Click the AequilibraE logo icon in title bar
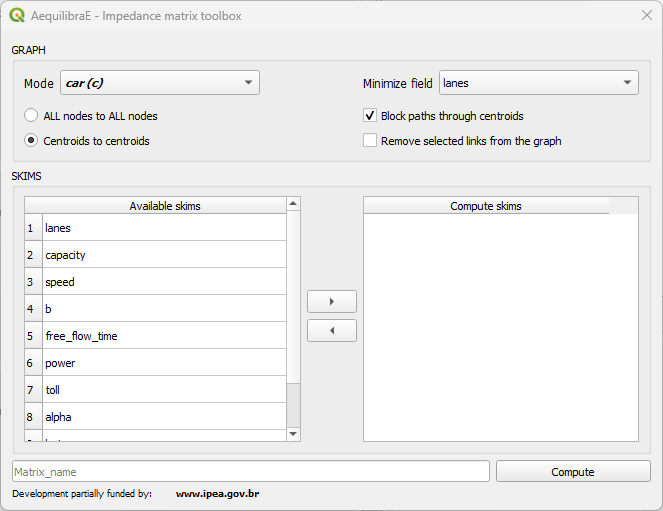Image resolution: width=663 pixels, height=511 pixels. point(17,16)
